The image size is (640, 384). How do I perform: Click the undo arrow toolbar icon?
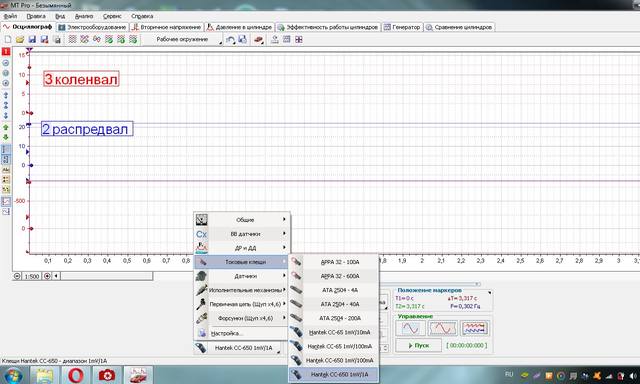(x=230, y=40)
